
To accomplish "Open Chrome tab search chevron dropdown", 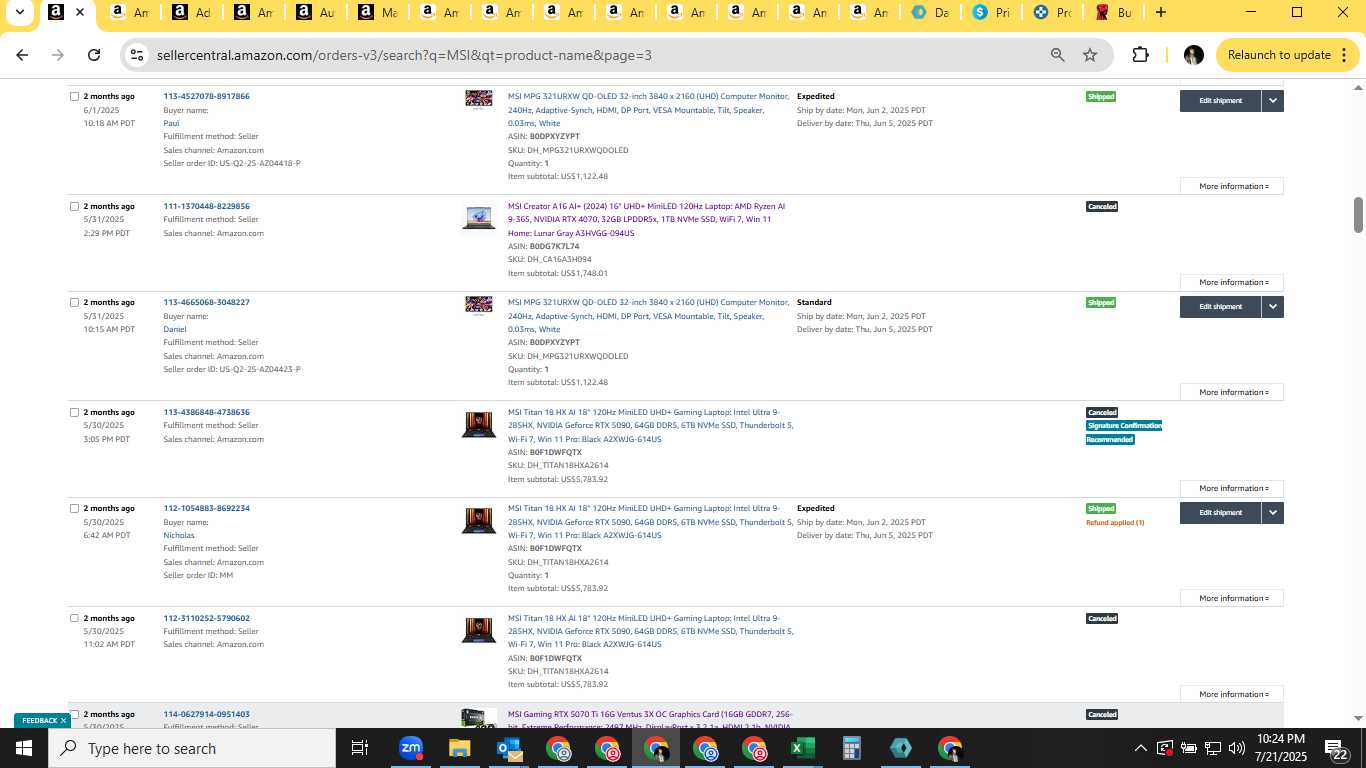I will pos(19,12).
